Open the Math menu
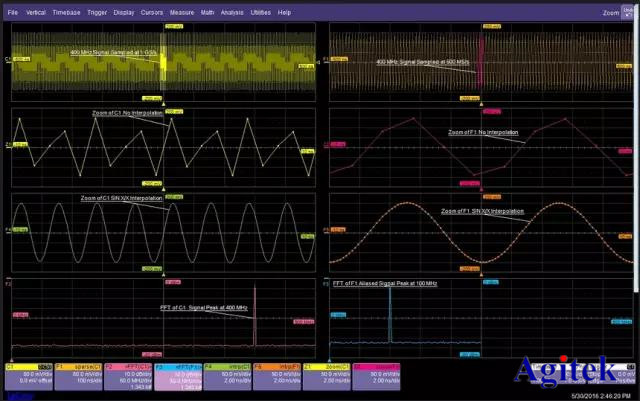640x401 pixels. point(207,12)
